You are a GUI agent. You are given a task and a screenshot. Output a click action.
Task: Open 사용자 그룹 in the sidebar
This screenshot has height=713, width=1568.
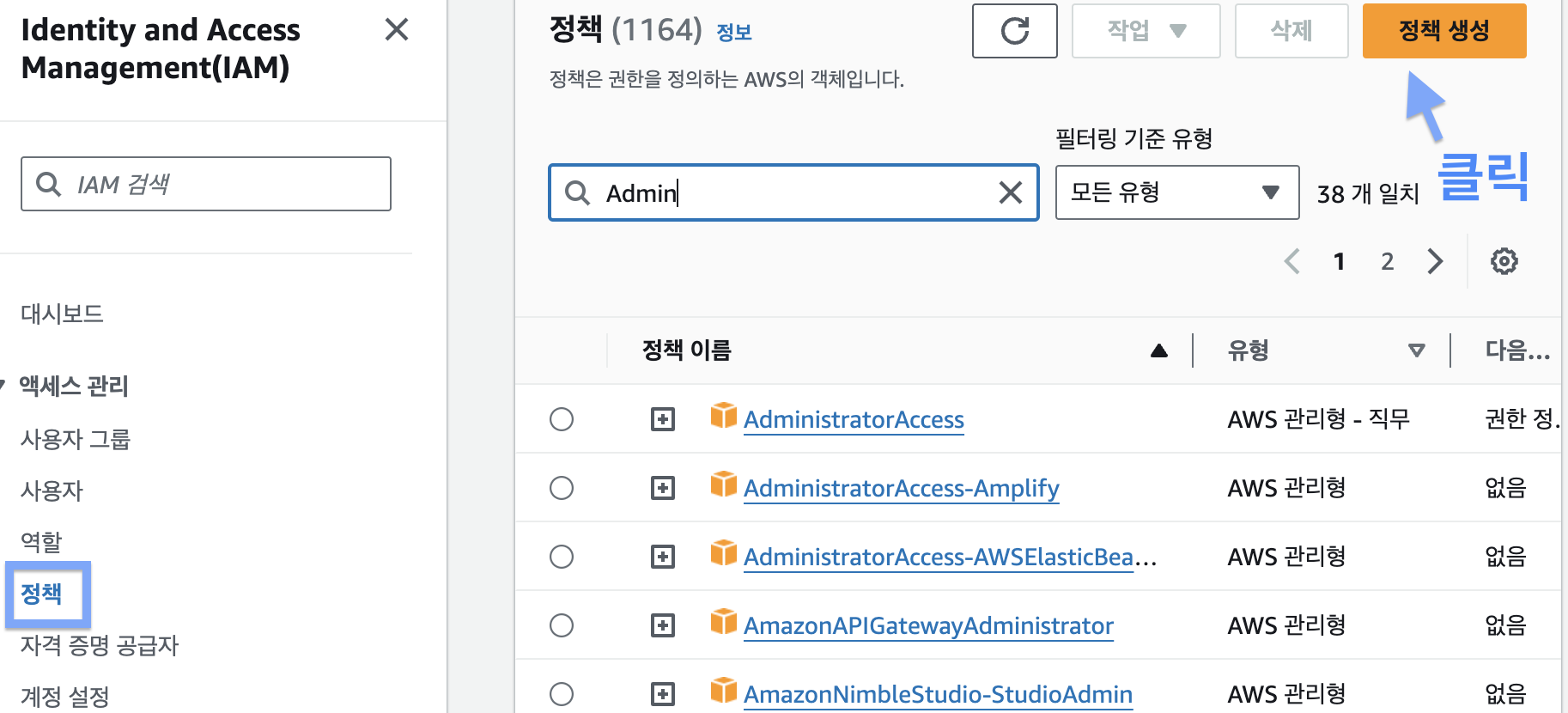76,439
